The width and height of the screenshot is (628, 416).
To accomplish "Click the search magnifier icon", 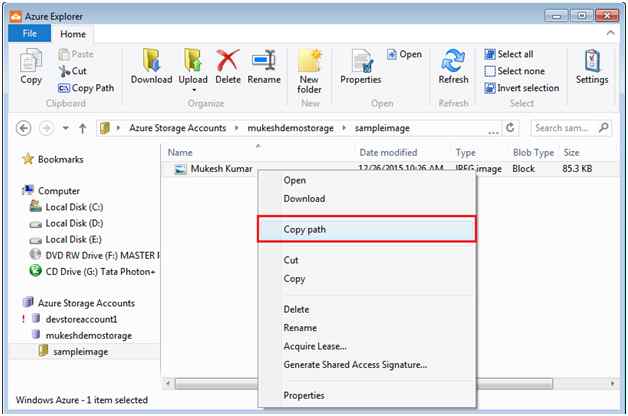I will point(603,128).
